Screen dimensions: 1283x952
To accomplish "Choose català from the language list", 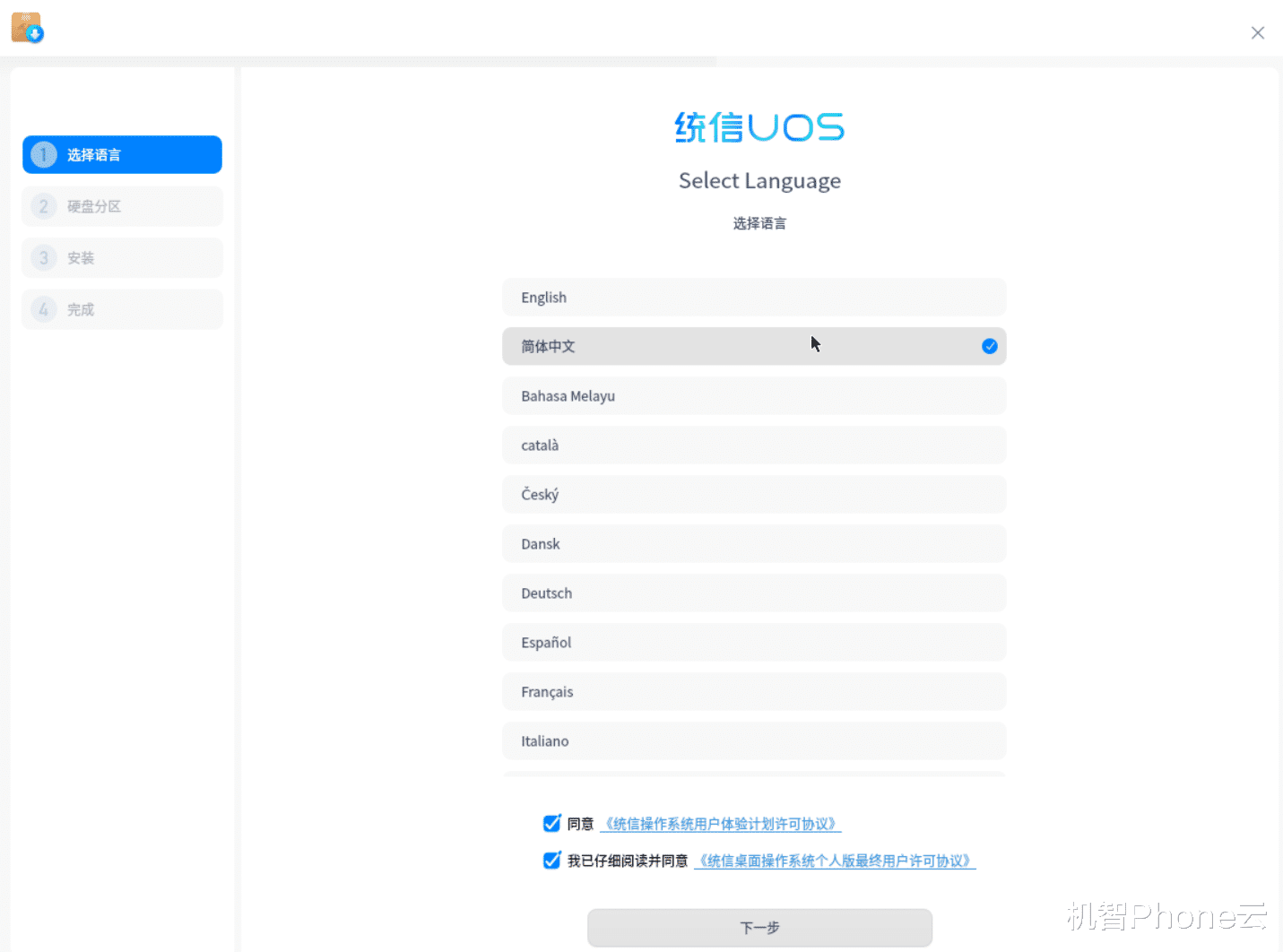I will (x=754, y=446).
